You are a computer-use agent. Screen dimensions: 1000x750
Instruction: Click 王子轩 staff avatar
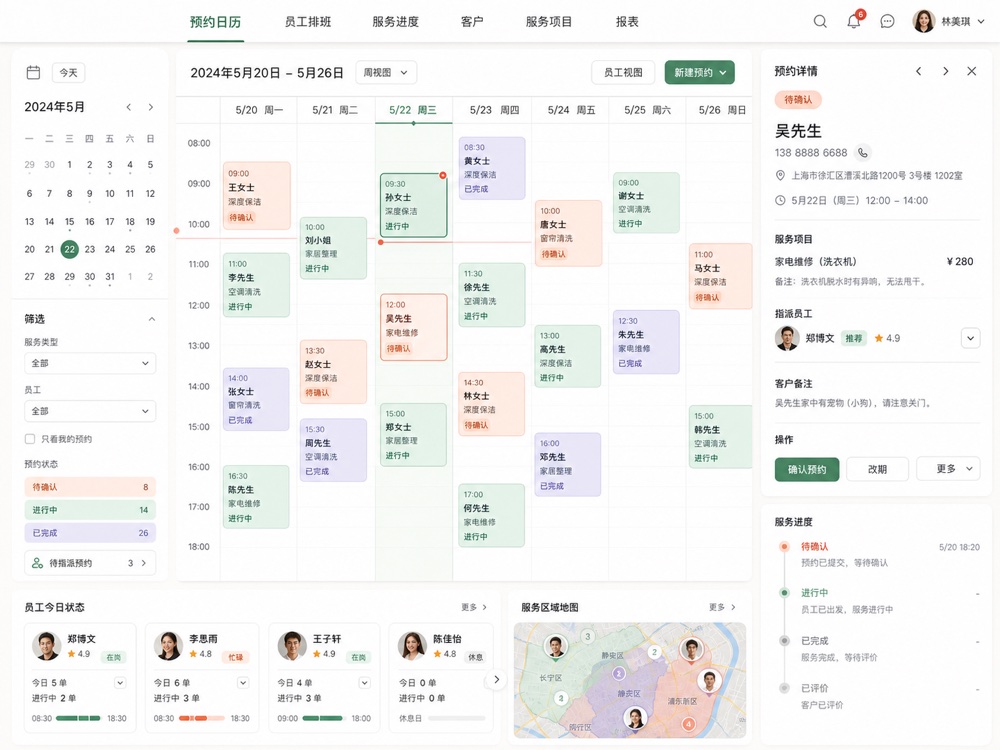click(x=292, y=646)
